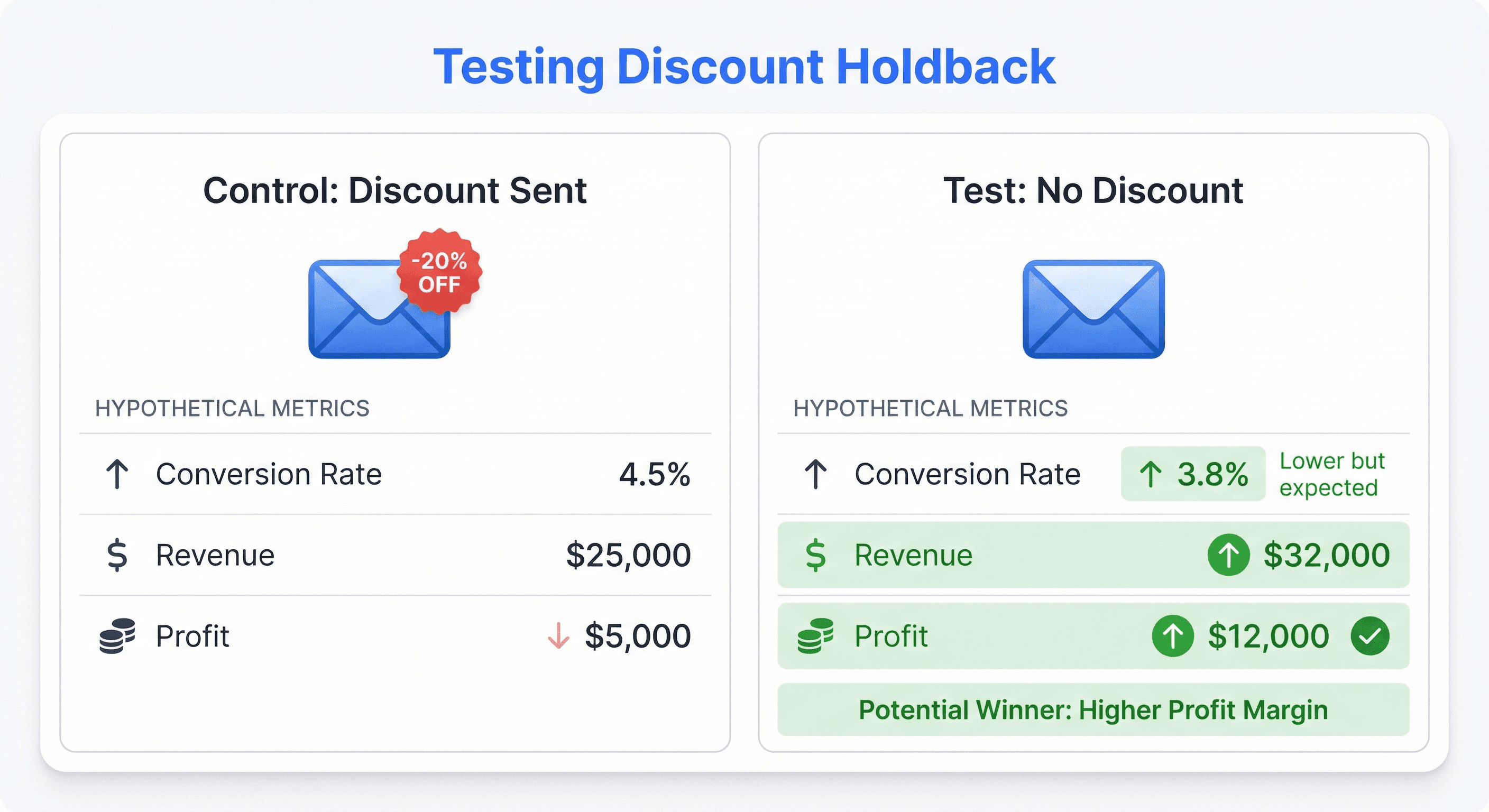Screen dimensions: 1489x812
Task: Select the 3.8% conversion rate badge
Action: [1193, 474]
